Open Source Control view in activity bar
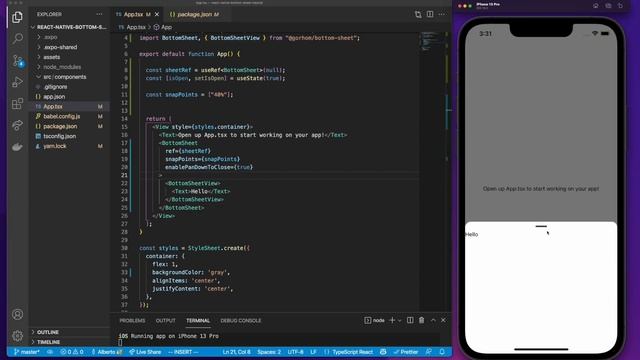This screenshot has height=360, width=640. coord(17,61)
